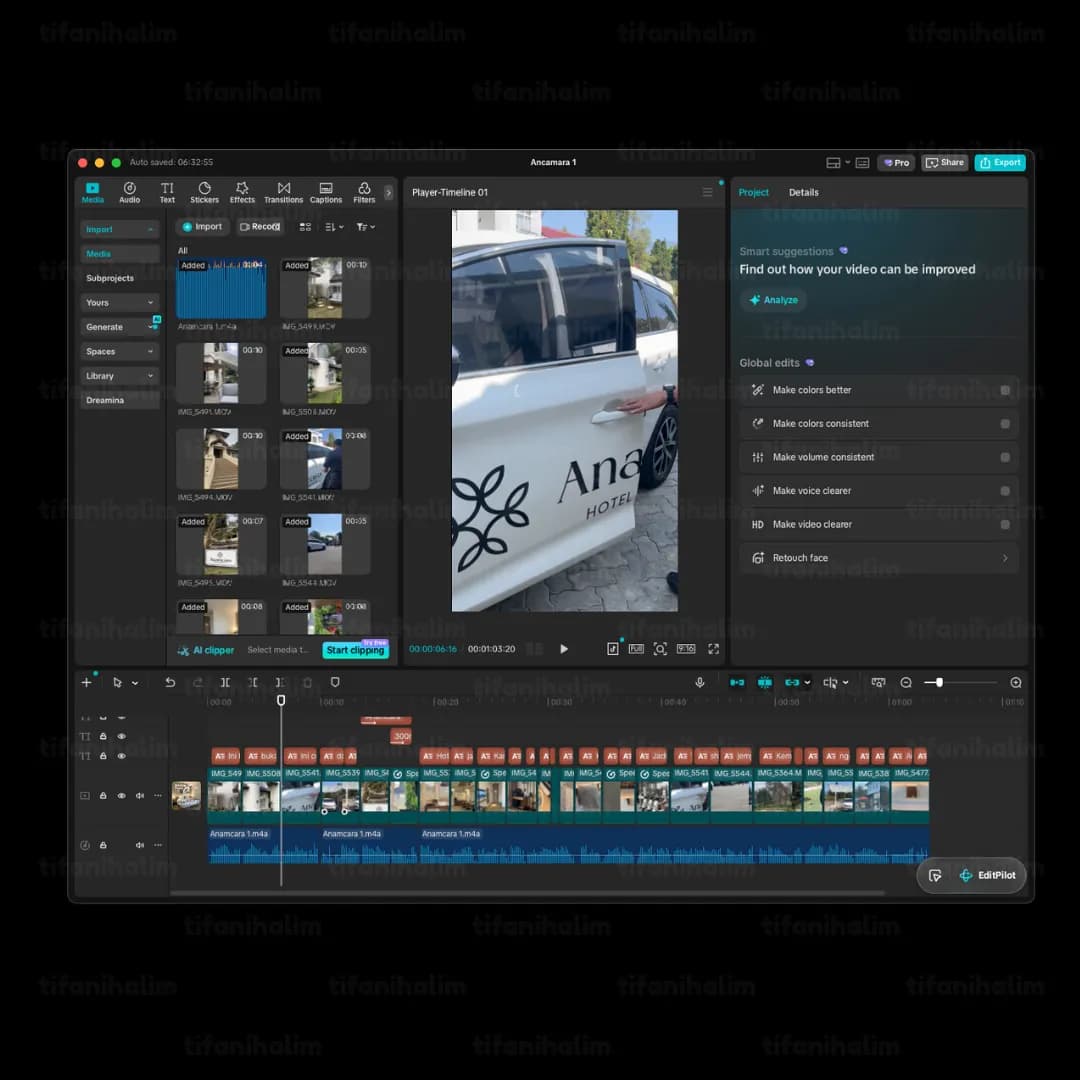Zoom in the timeline with plus magnifier
The width and height of the screenshot is (1080, 1080).
point(1016,683)
